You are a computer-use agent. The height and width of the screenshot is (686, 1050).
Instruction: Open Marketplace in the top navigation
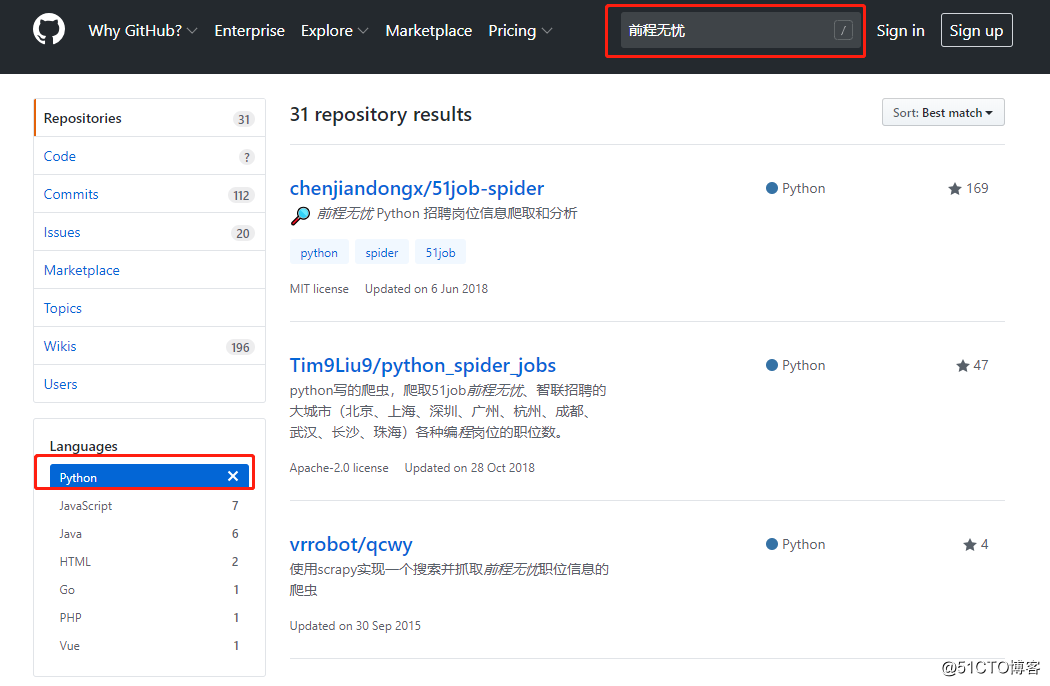pos(429,31)
